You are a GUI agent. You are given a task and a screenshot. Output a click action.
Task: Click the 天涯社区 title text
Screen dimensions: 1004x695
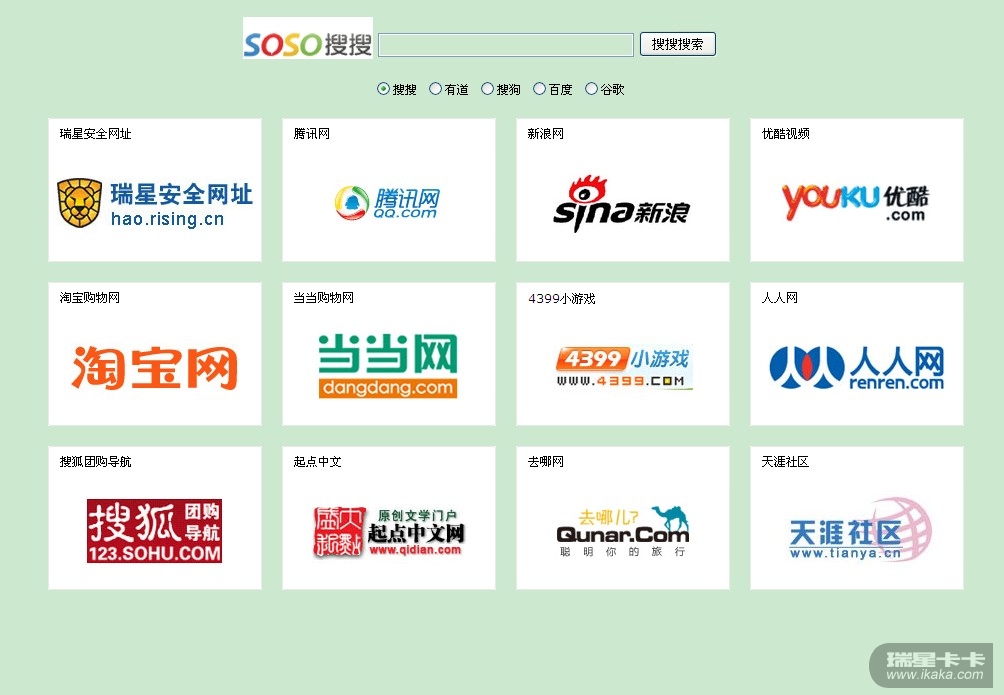point(786,462)
